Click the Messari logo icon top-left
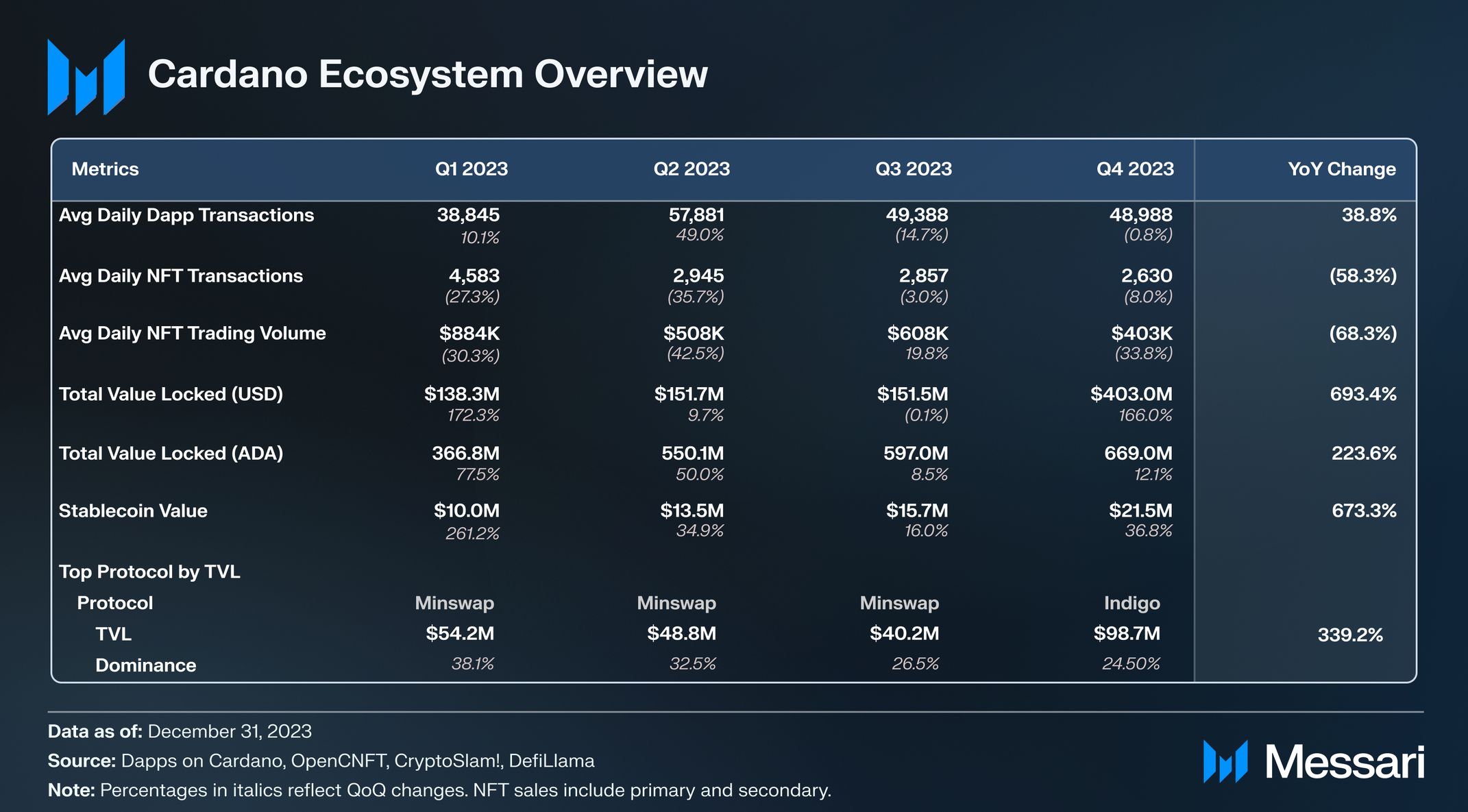 click(86, 77)
